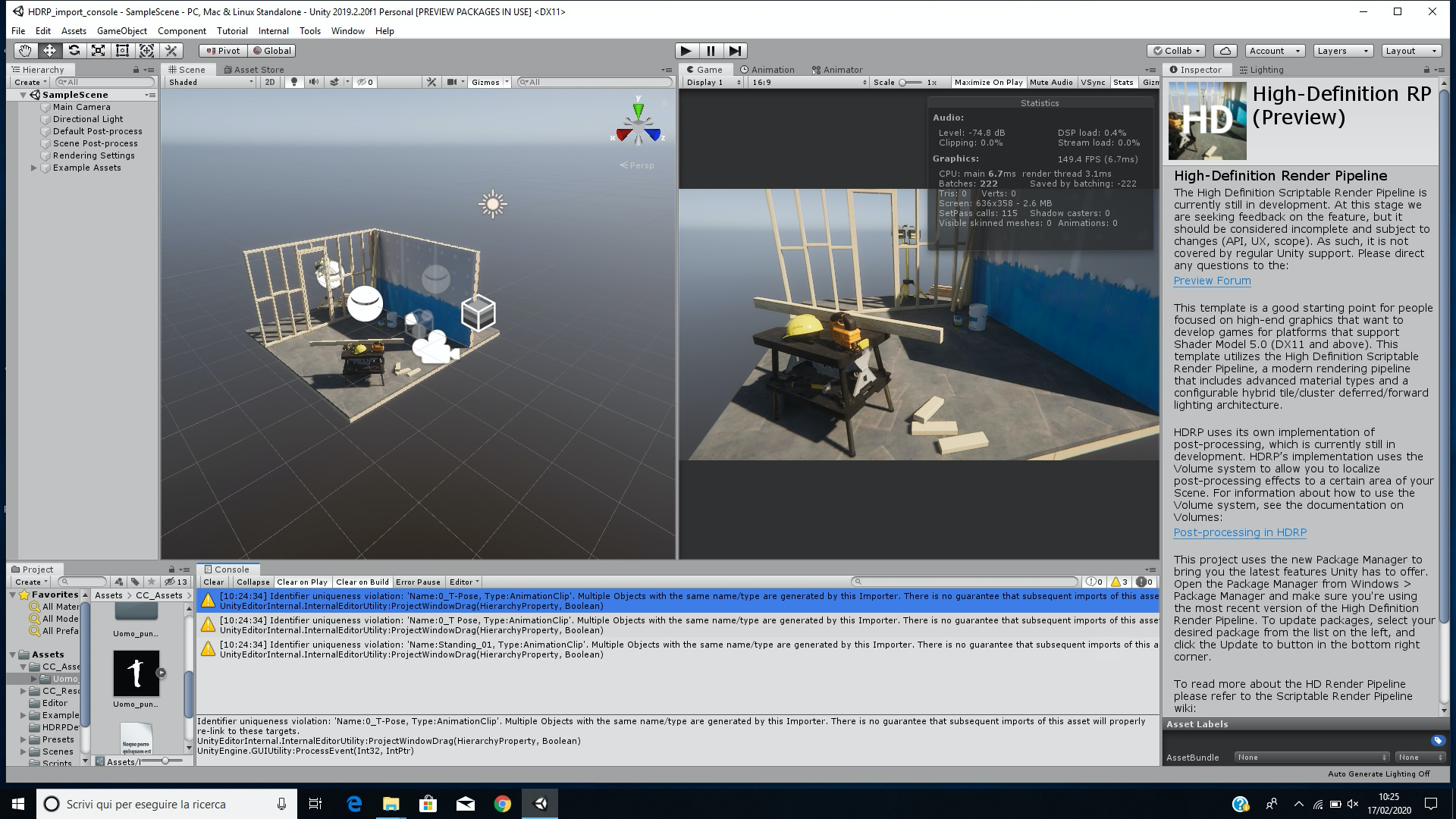This screenshot has height=819, width=1456.
Task: Toggle scene effects (skybox/fog) icon
Action: pos(334,82)
